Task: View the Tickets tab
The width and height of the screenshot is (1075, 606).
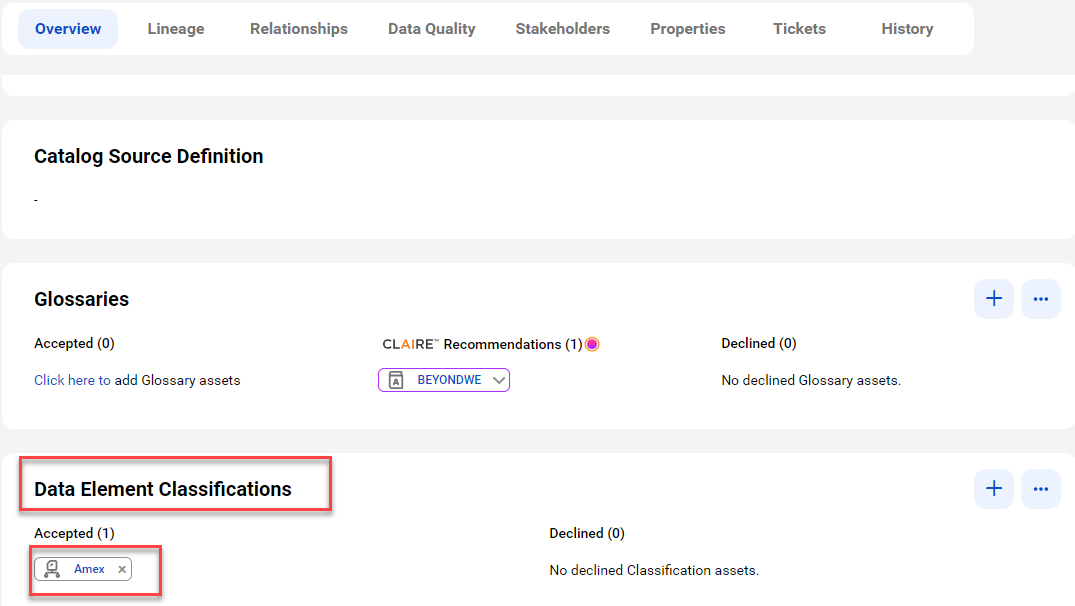Action: click(x=799, y=29)
